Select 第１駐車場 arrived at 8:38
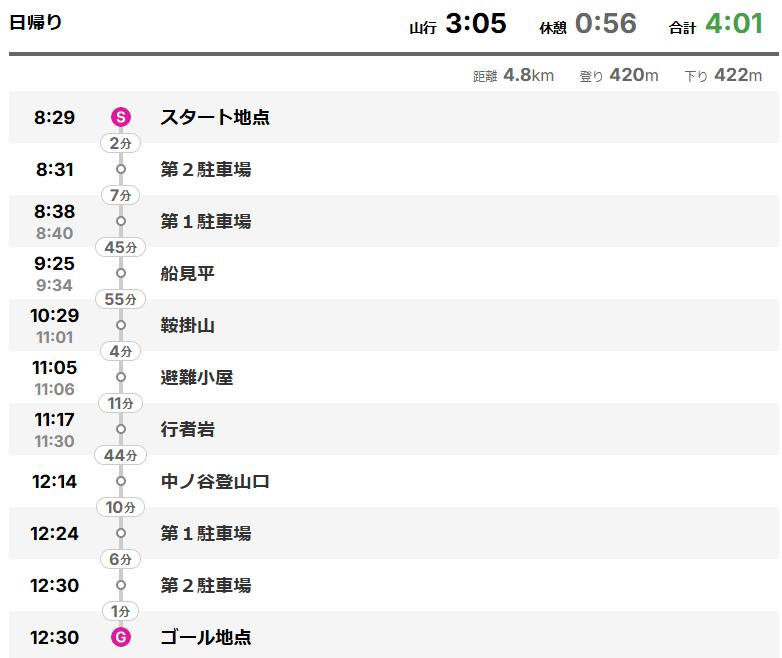 coord(206,221)
